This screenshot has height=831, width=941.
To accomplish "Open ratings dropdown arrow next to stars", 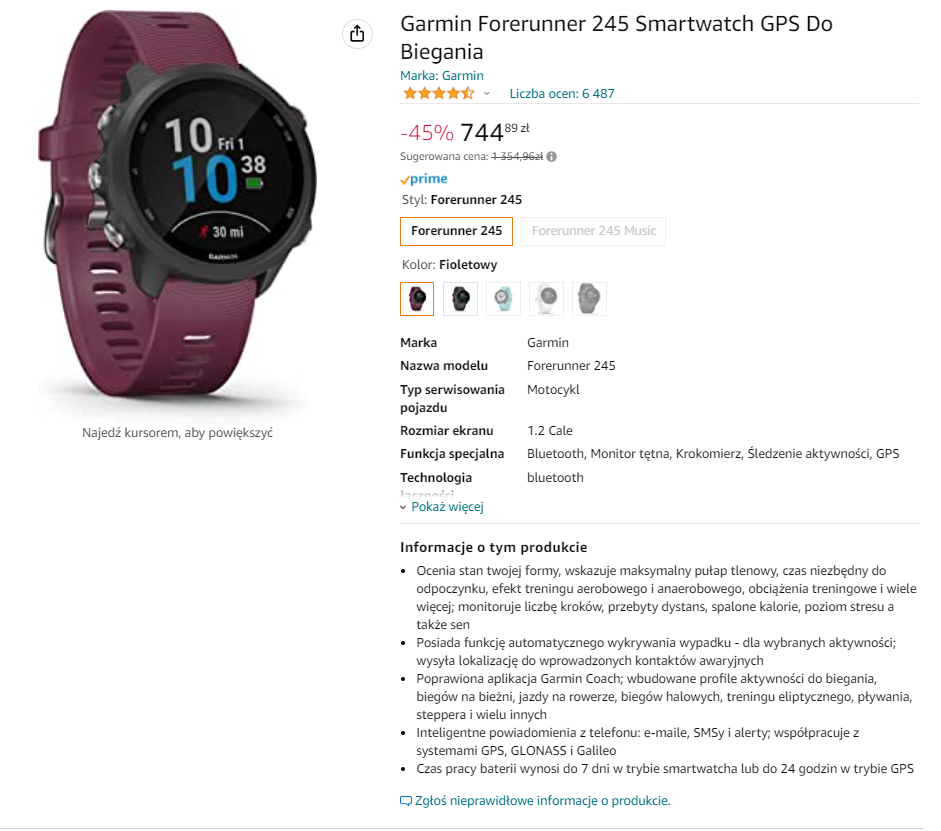I will click(487, 94).
